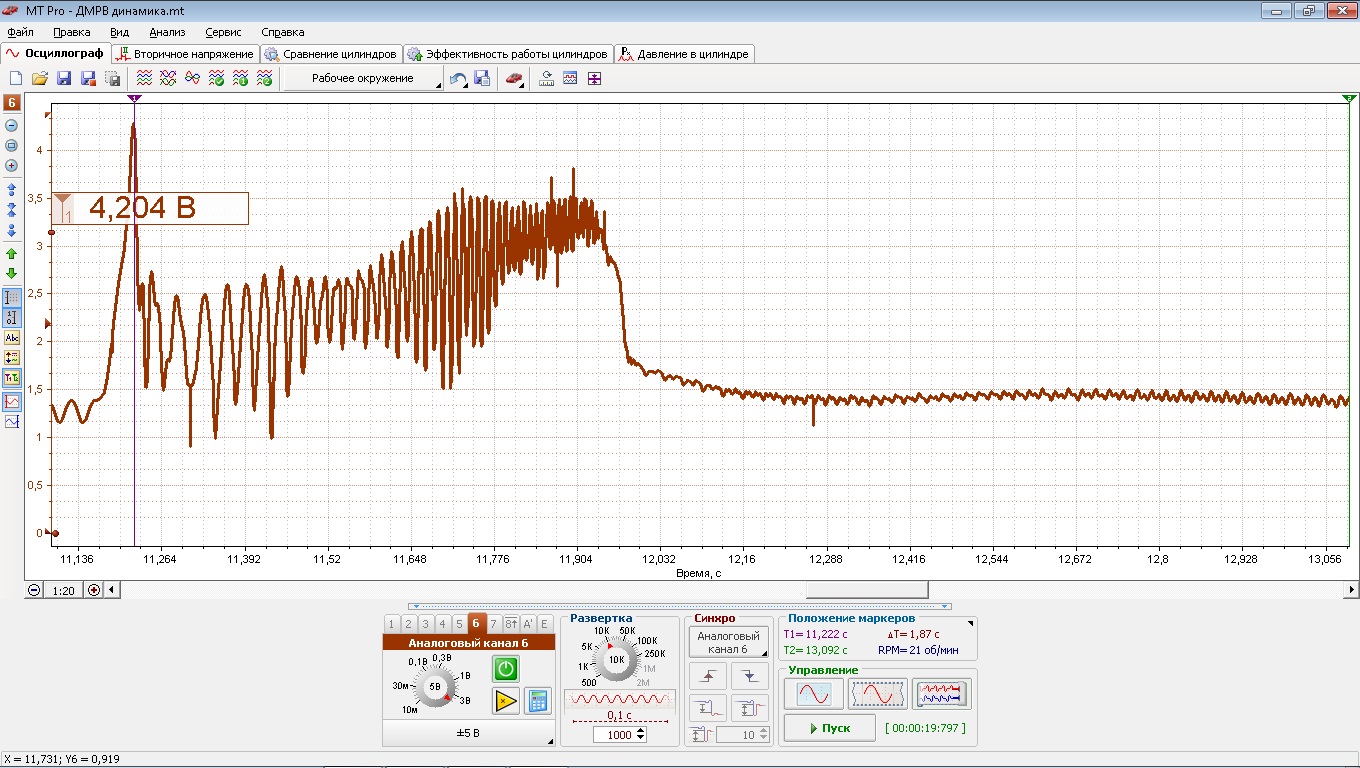1360x768 pixels.
Task: Open the red car vehicle selection icon
Action: click(x=514, y=78)
